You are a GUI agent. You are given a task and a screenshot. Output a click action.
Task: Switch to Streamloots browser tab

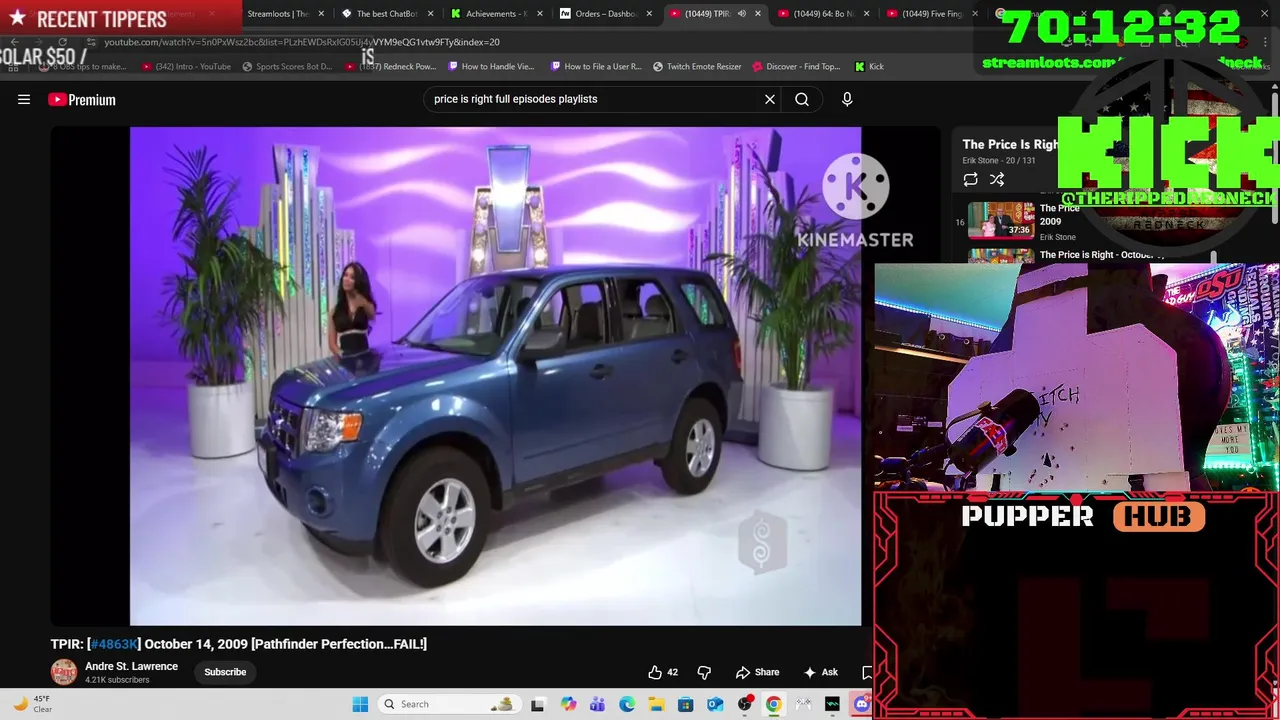point(278,14)
